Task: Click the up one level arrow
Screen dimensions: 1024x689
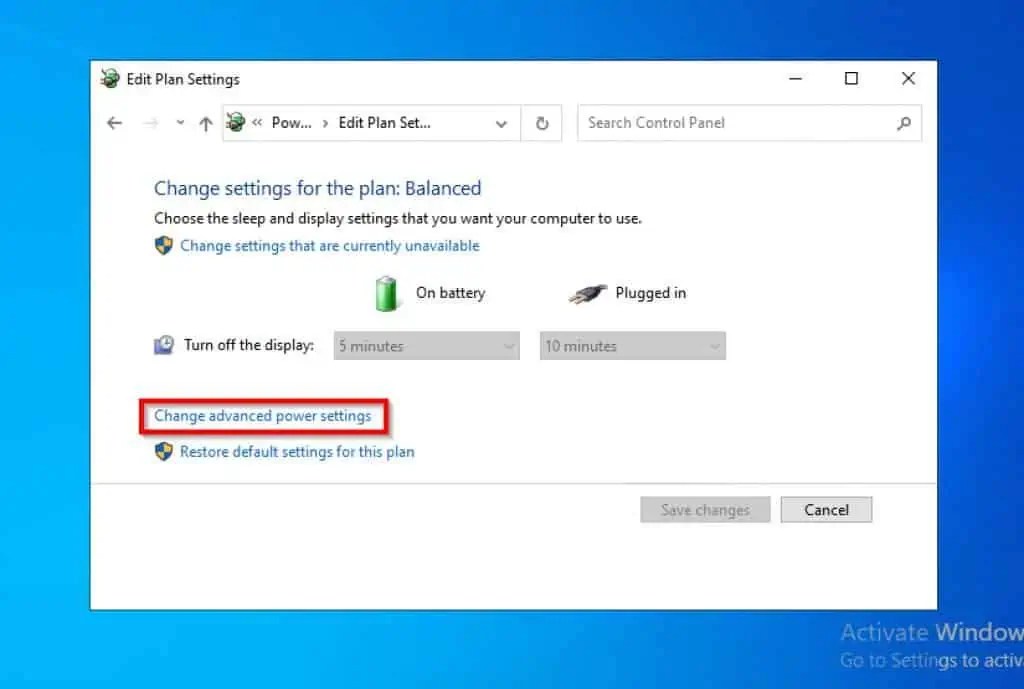Action: click(x=205, y=122)
